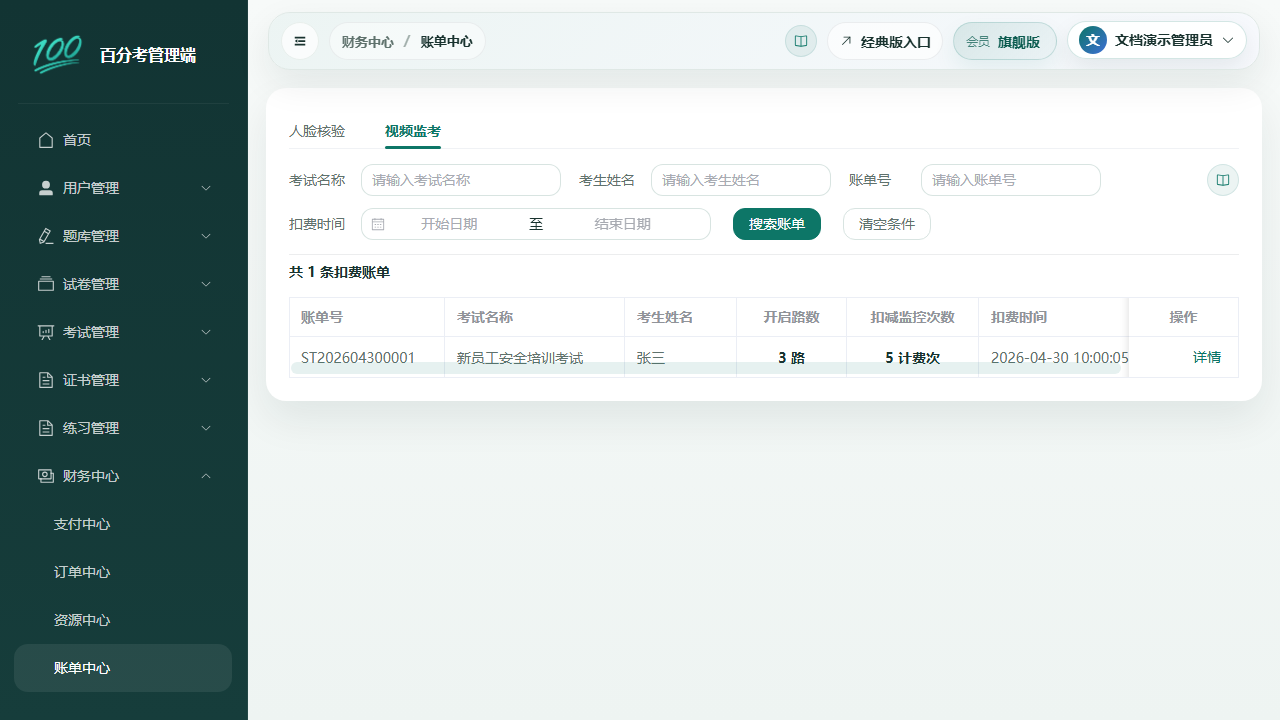Click the 100 logo icon in sidebar
1280x720 pixels.
pos(57,55)
